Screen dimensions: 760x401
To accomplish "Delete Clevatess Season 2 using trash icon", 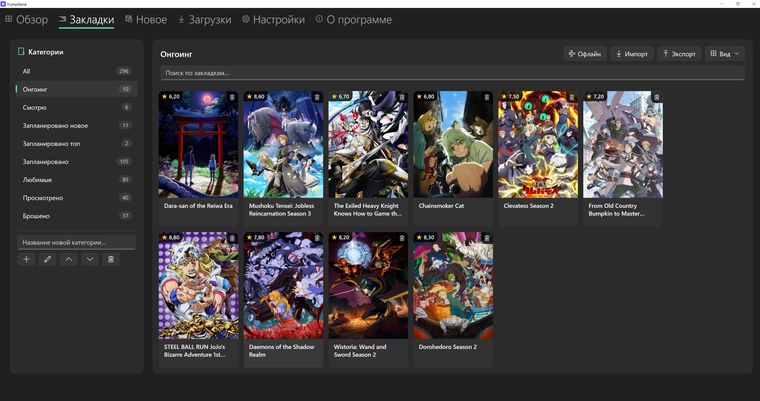I will [x=571, y=97].
